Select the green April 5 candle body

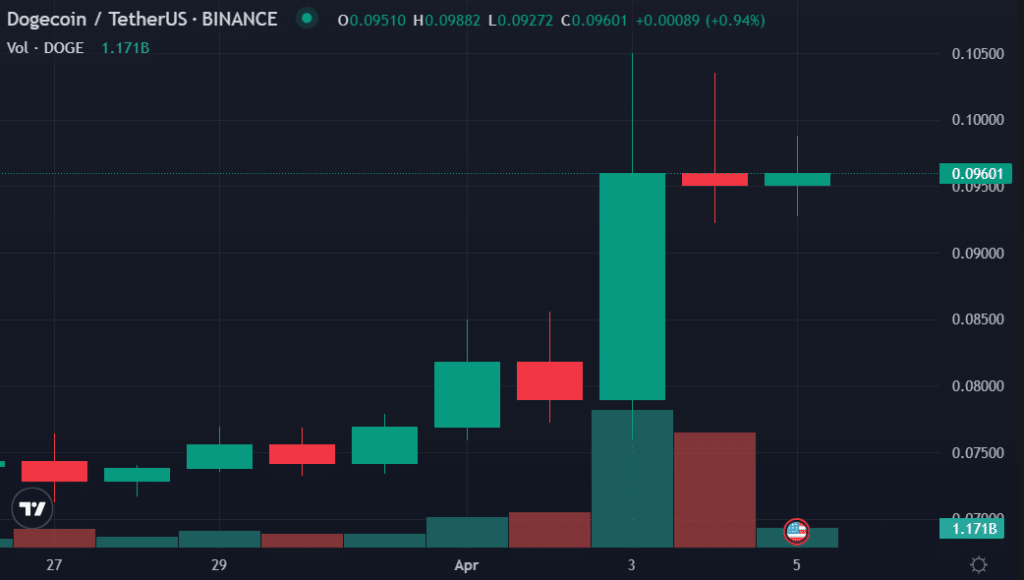(797, 180)
